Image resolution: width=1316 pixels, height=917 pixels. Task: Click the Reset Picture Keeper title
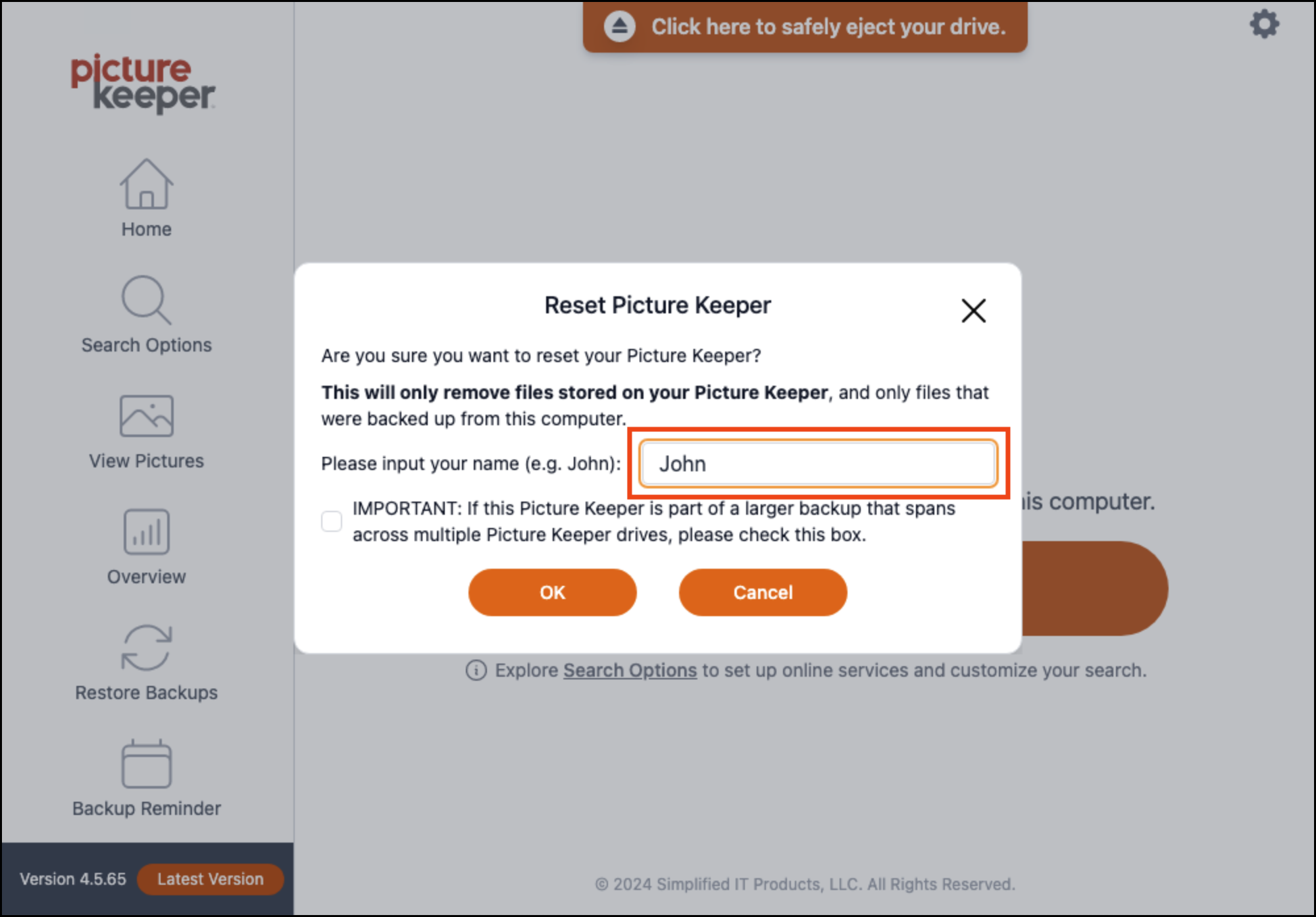click(657, 305)
